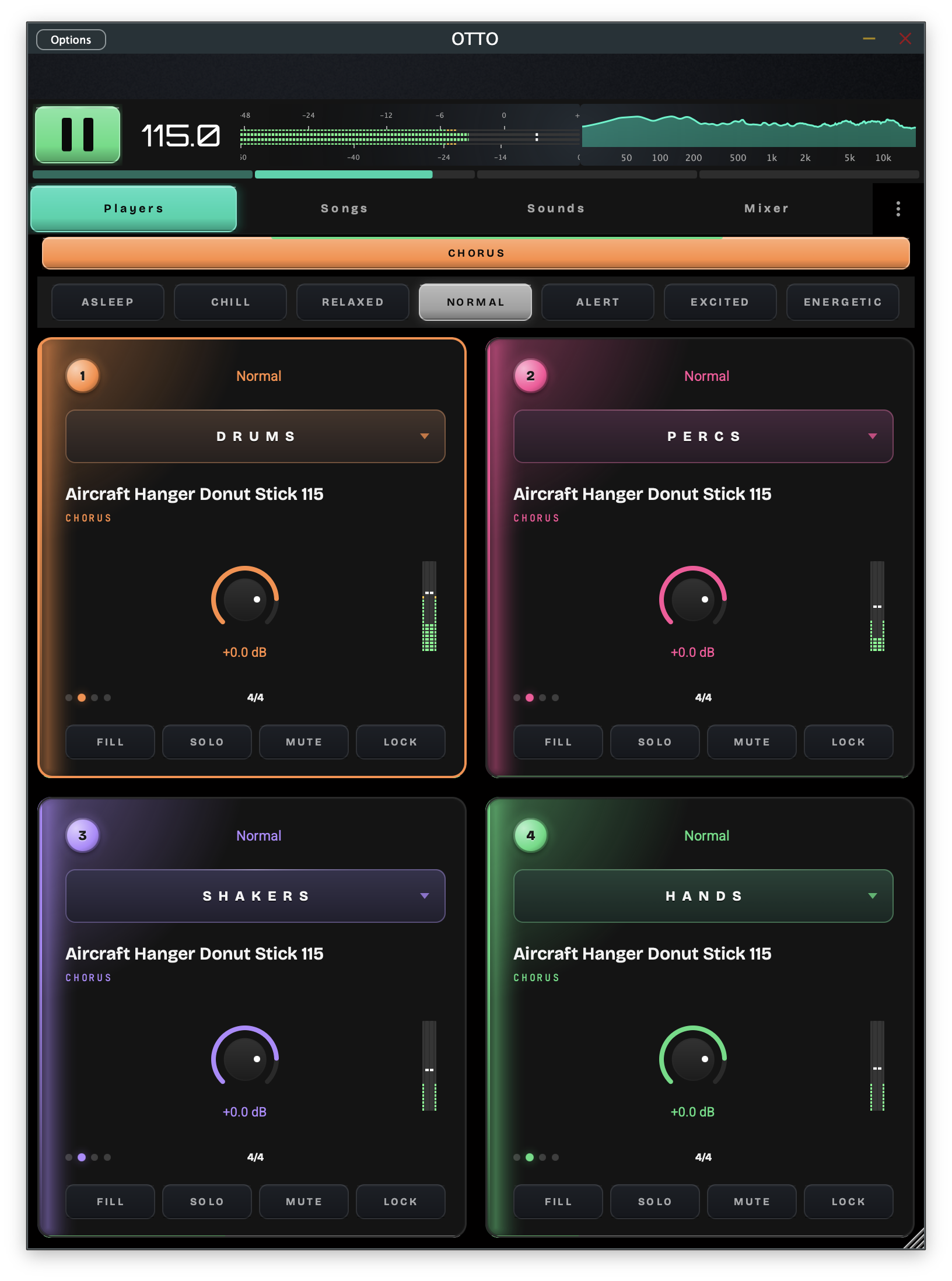The image size is (952, 1281).
Task: Click the Options button
Action: [71, 40]
